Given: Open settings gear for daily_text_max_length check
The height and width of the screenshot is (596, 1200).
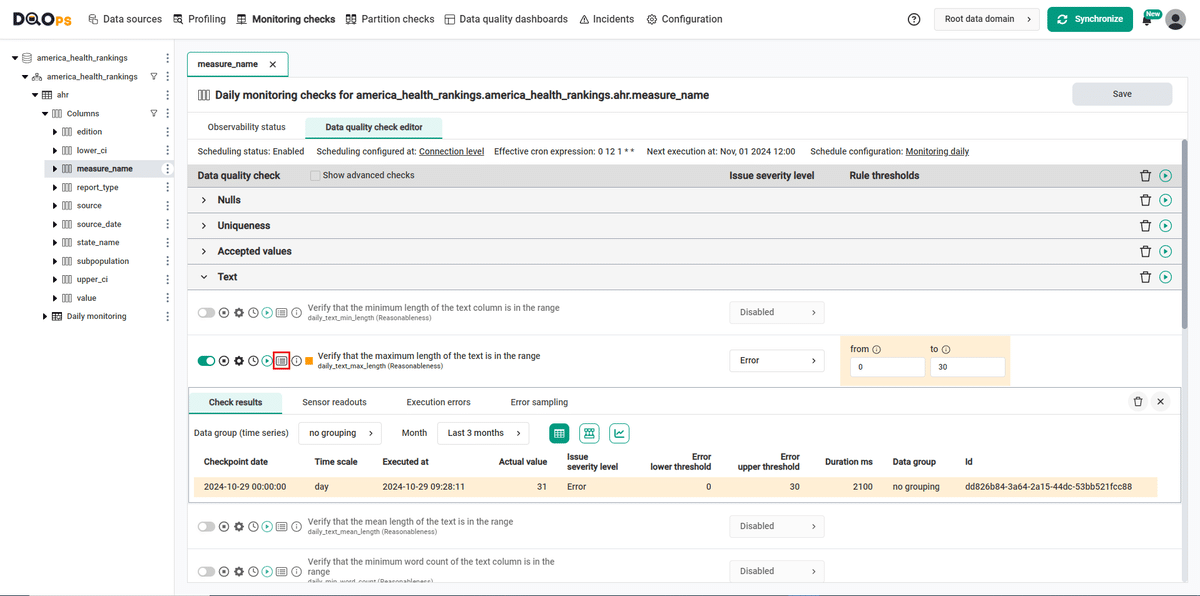Looking at the screenshot, I should pyautogui.click(x=239, y=361).
